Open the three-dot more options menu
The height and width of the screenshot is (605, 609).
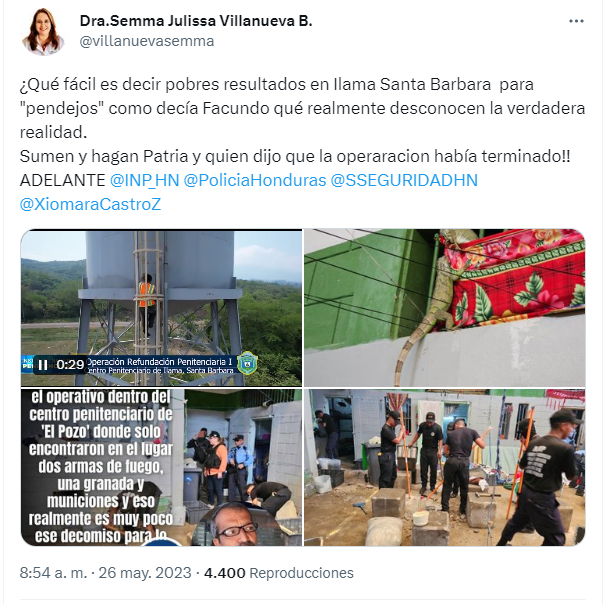coord(576,21)
